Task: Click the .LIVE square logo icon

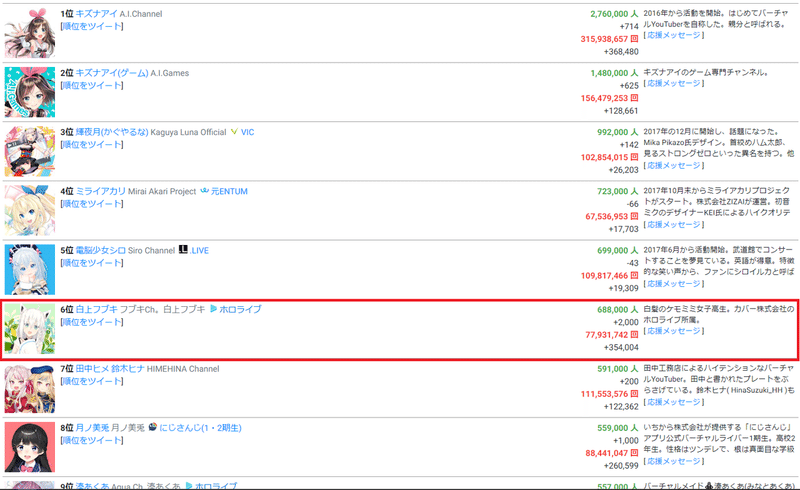Action: click(x=183, y=250)
